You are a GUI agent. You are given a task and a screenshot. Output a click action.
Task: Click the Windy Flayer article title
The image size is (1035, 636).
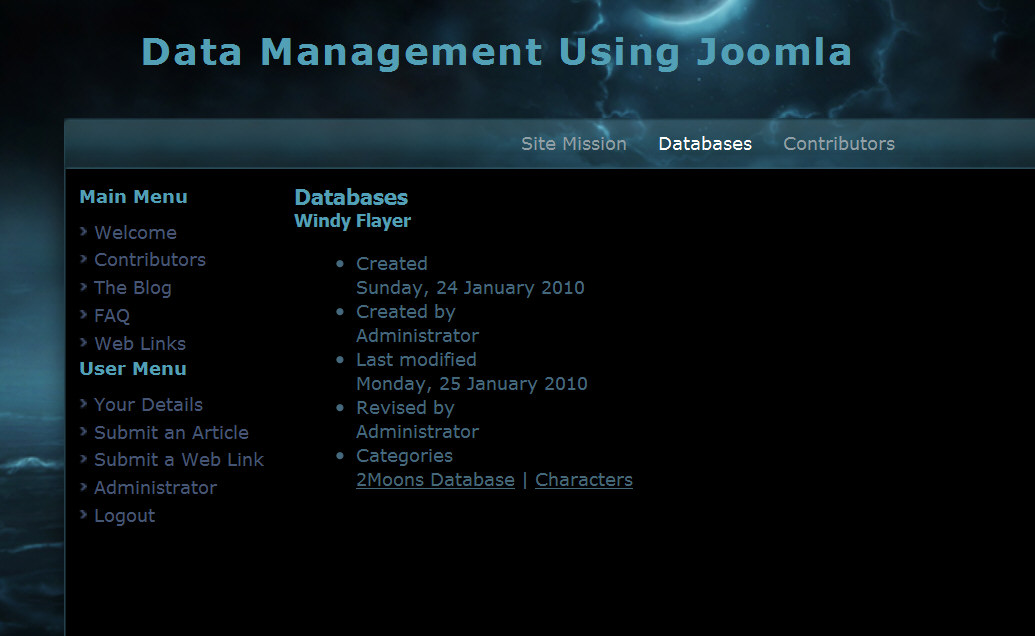pyautogui.click(x=352, y=221)
